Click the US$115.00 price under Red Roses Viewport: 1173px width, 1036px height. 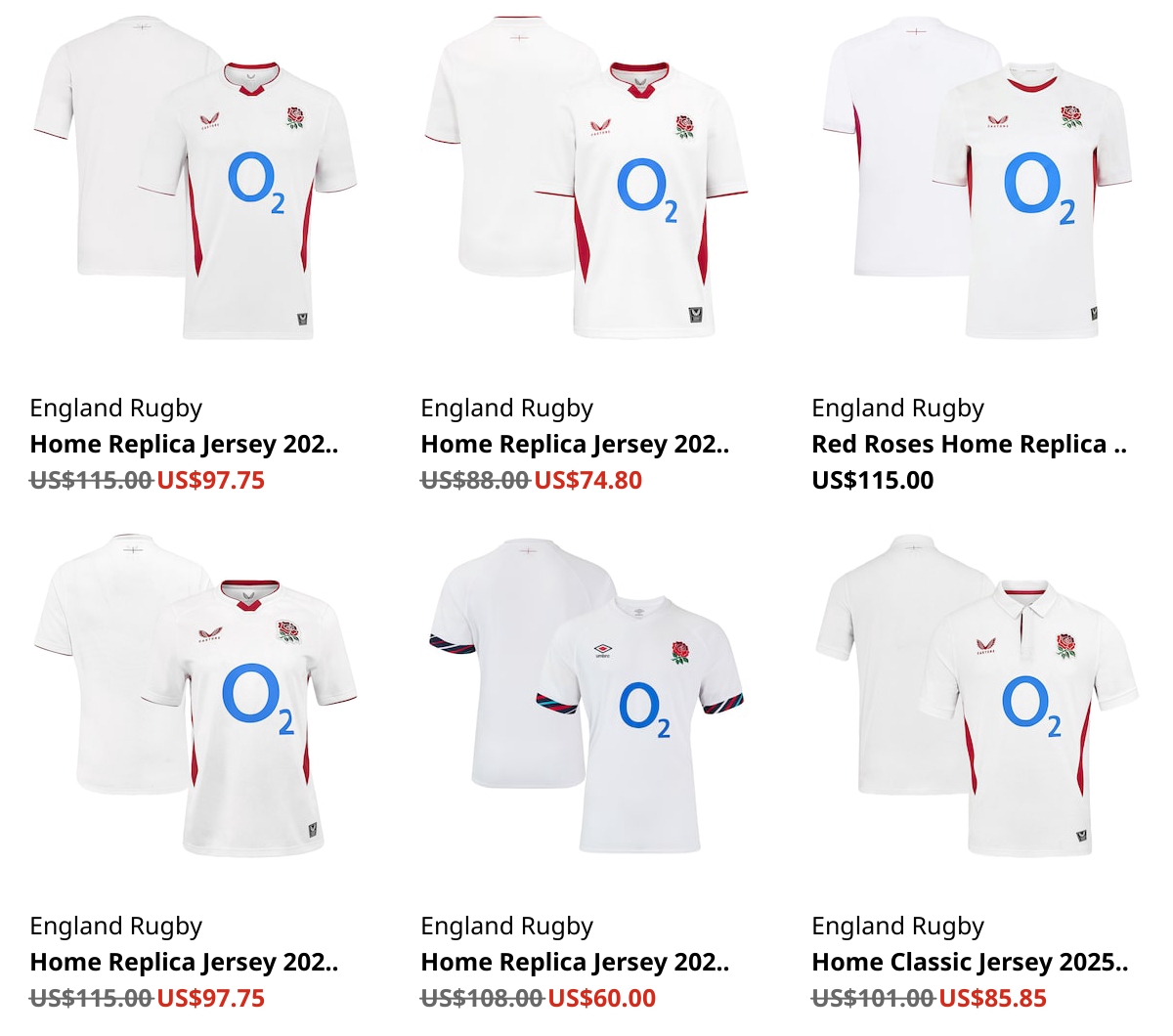[873, 481]
